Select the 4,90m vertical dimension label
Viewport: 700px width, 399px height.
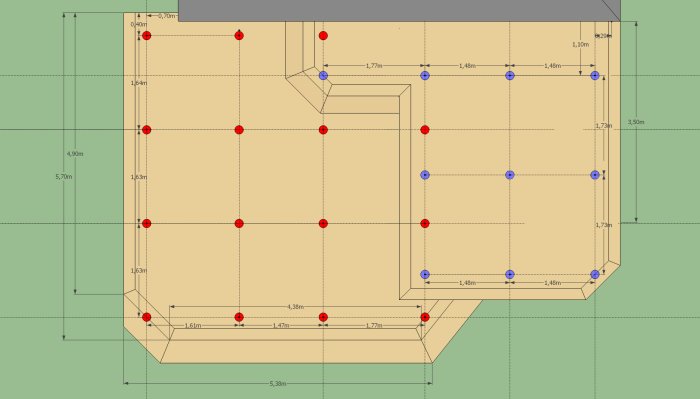coord(75,154)
